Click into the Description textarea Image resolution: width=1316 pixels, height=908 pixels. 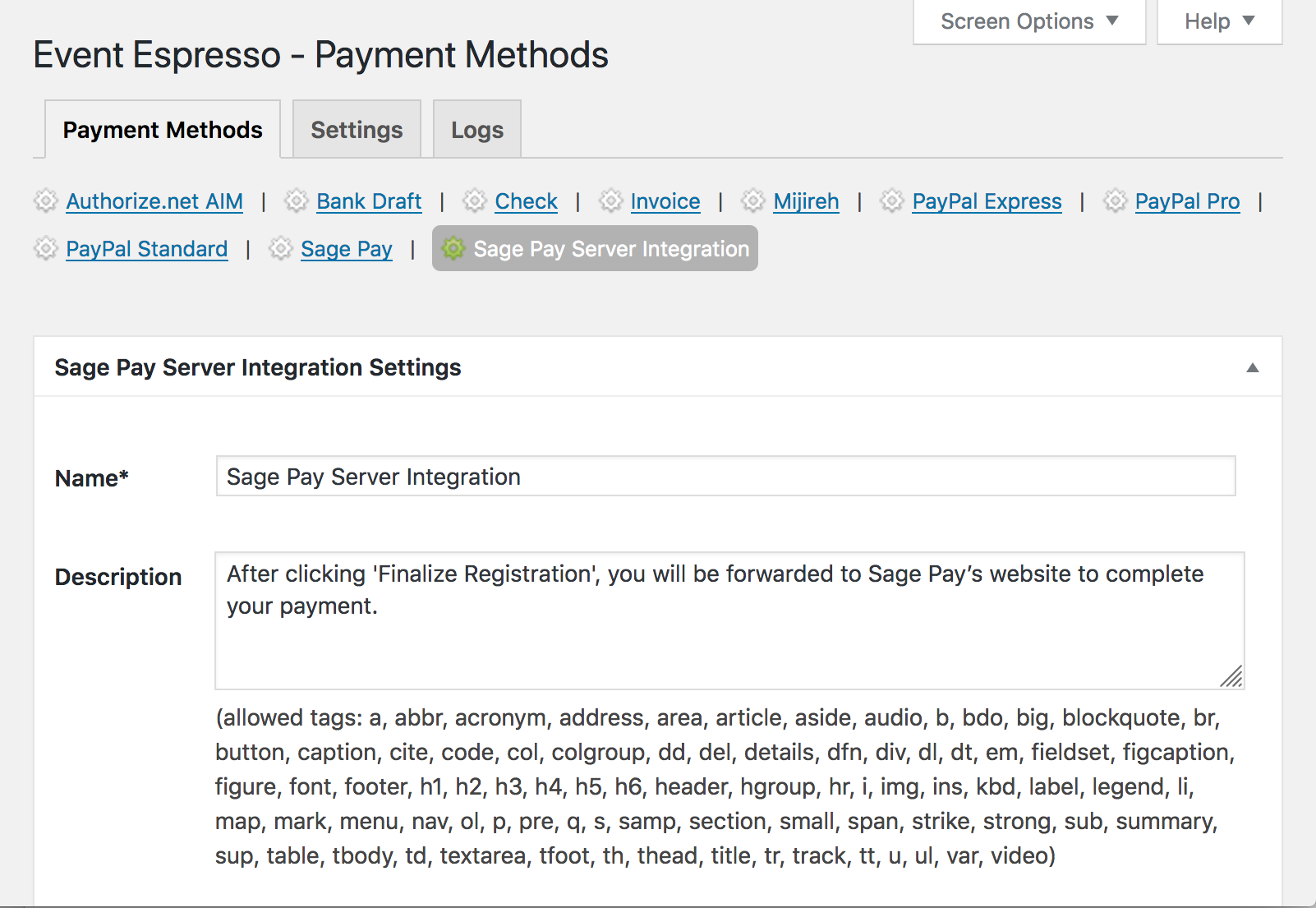tap(729, 620)
